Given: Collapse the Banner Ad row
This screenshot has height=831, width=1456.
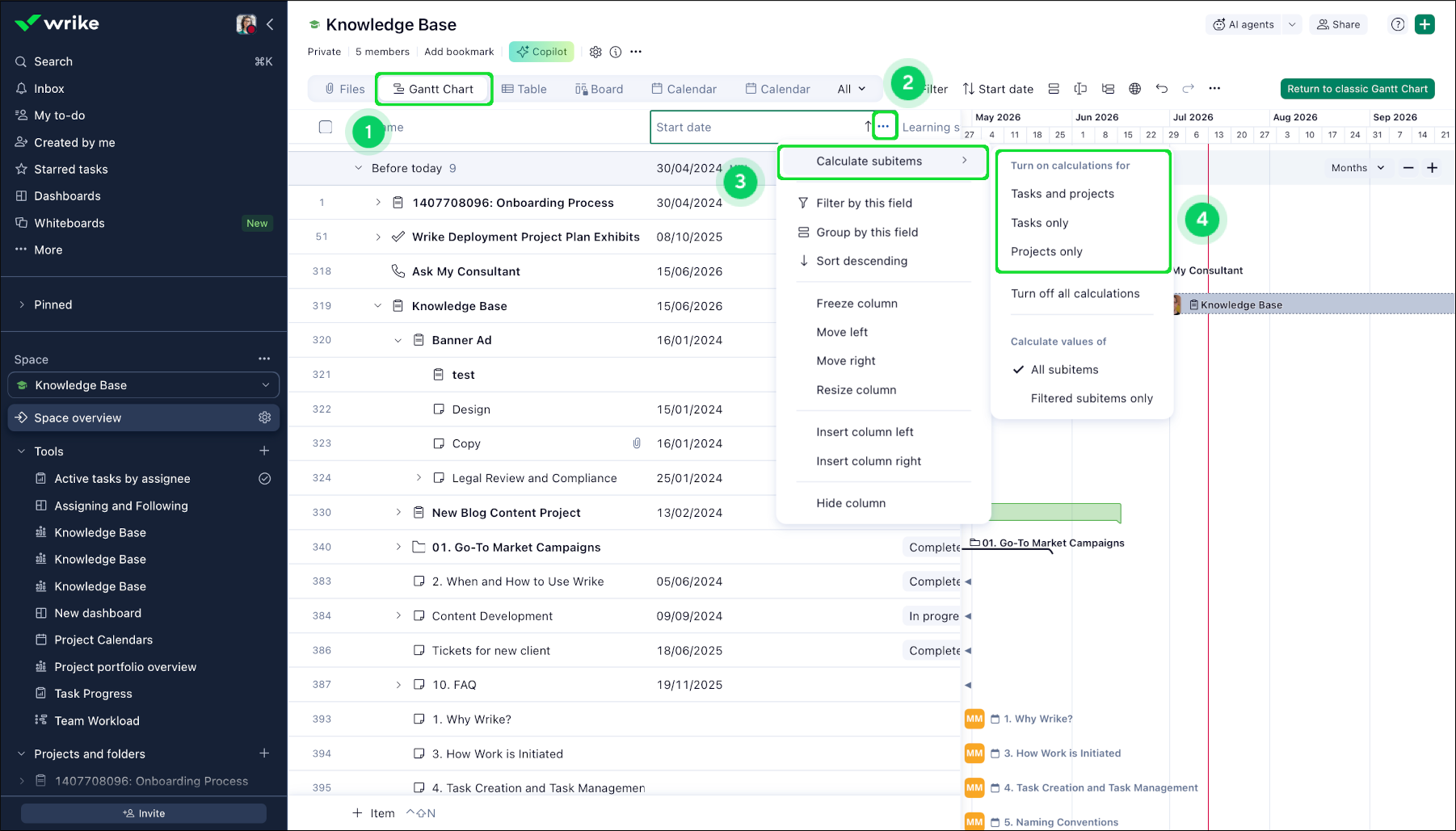Looking at the screenshot, I should tap(398, 340).
